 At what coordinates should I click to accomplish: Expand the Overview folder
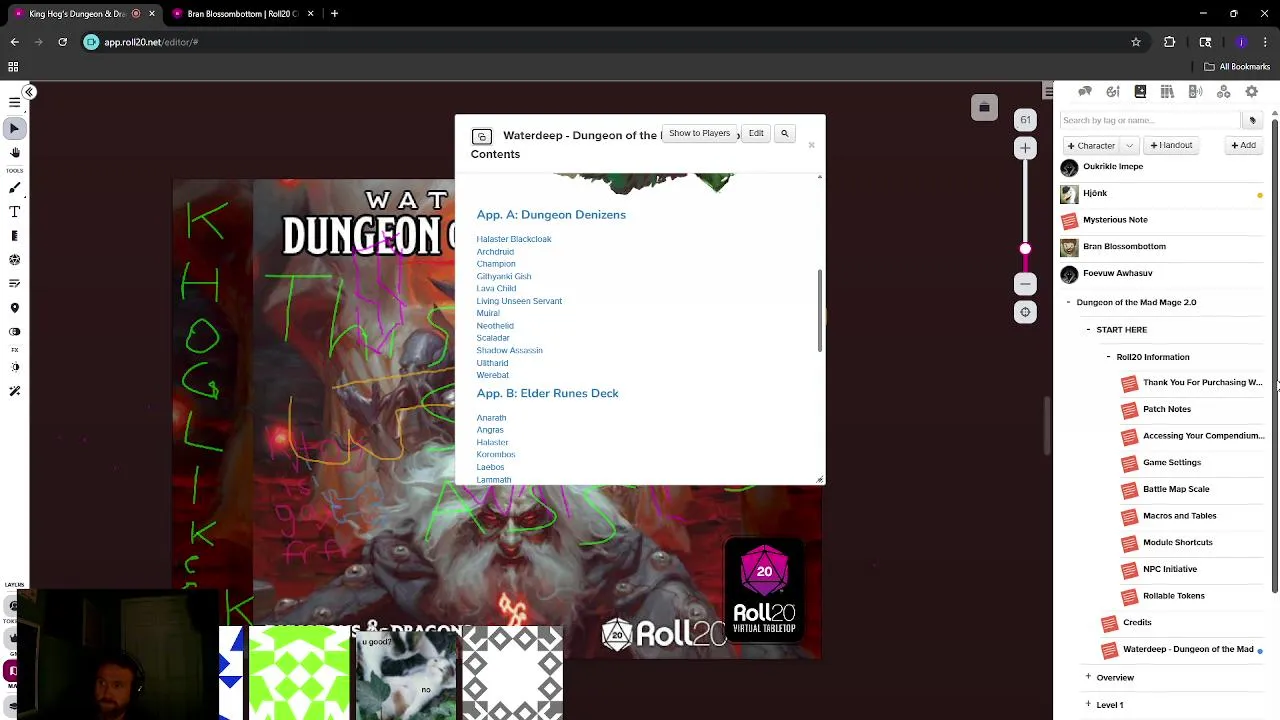point(1088,677)
